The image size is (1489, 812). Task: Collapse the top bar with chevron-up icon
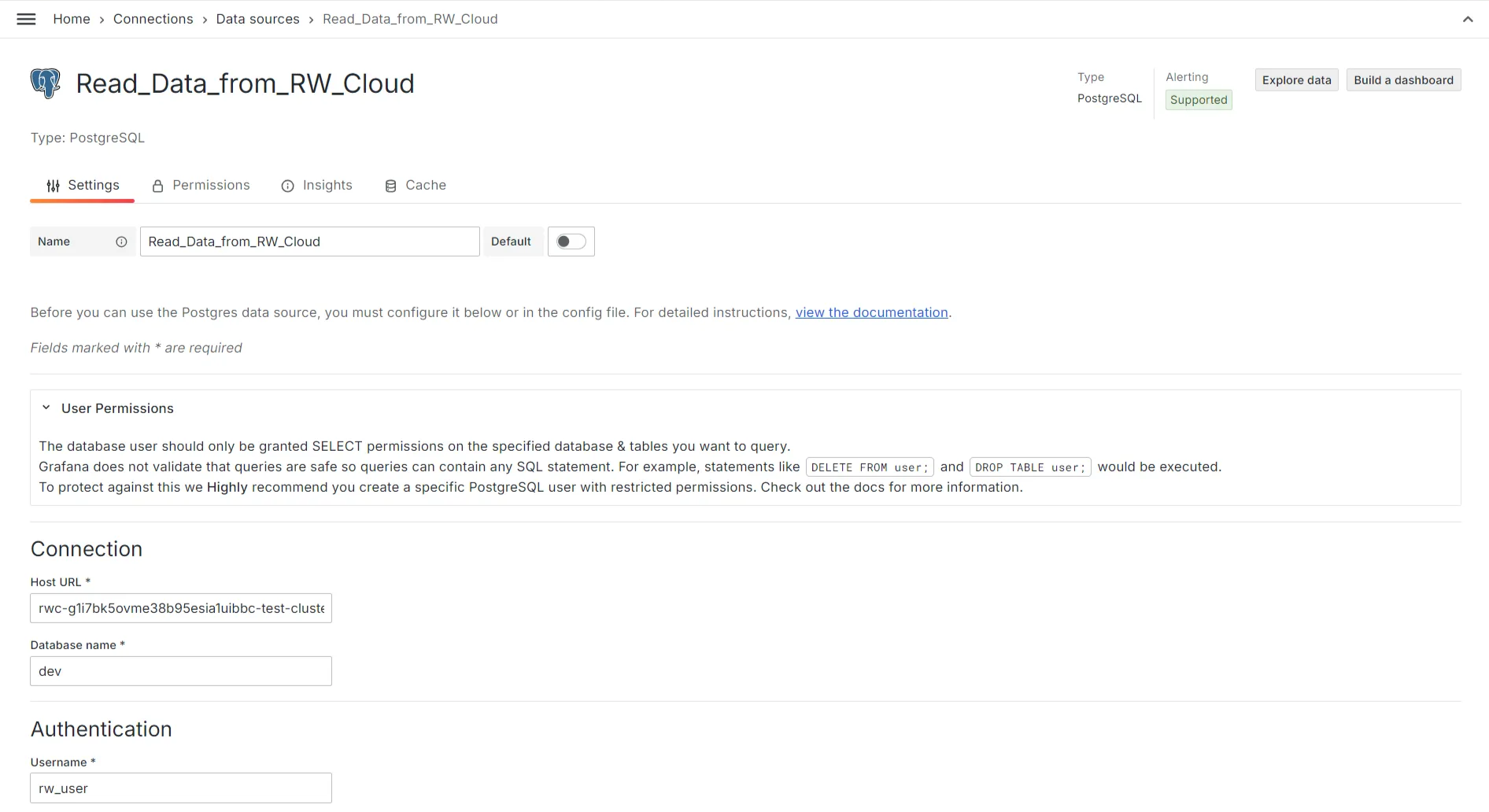[1468, 19]
